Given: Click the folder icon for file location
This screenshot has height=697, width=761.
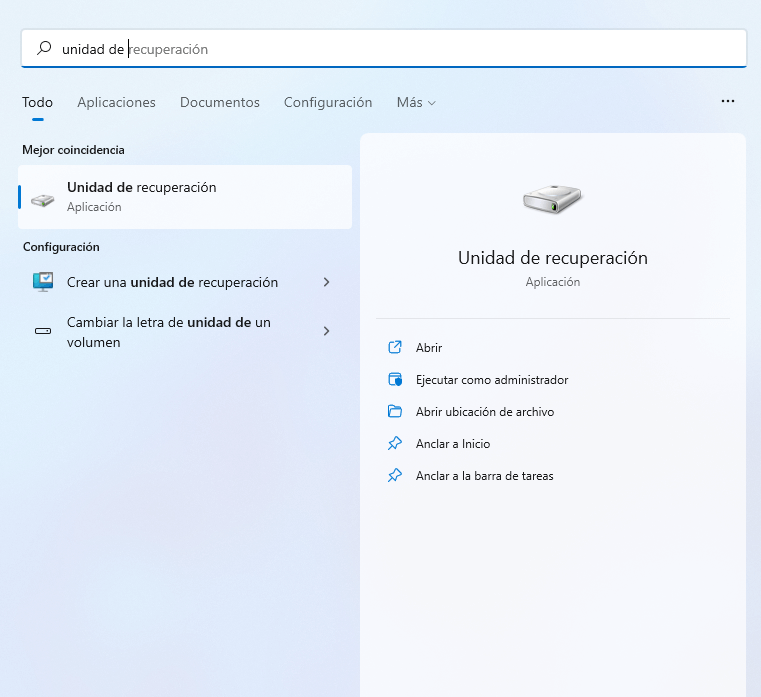Looking at the screenshot, I should tap(395, 412).
